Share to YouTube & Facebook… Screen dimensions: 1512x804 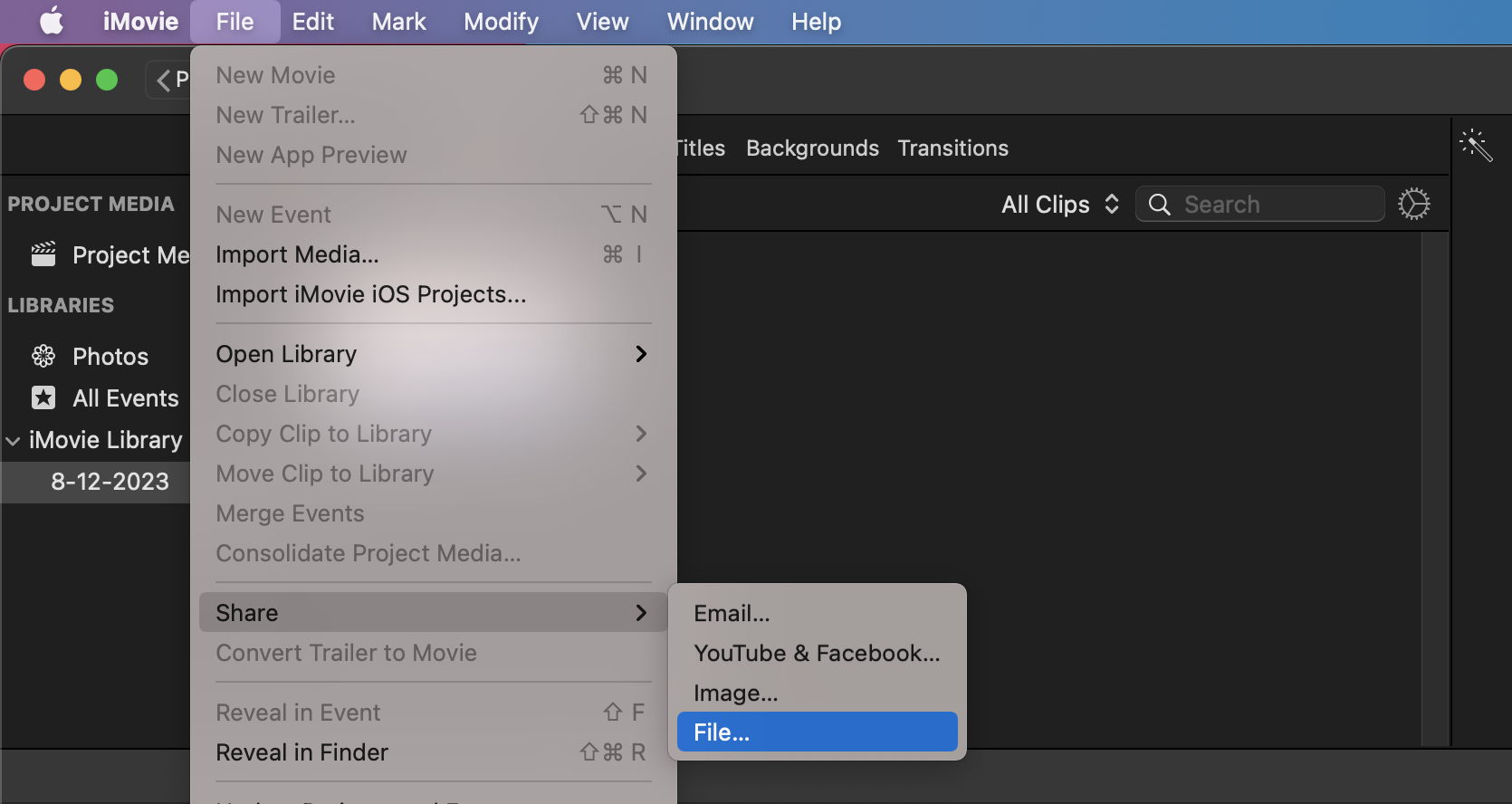pyautogui.click(x=817, y=653)
